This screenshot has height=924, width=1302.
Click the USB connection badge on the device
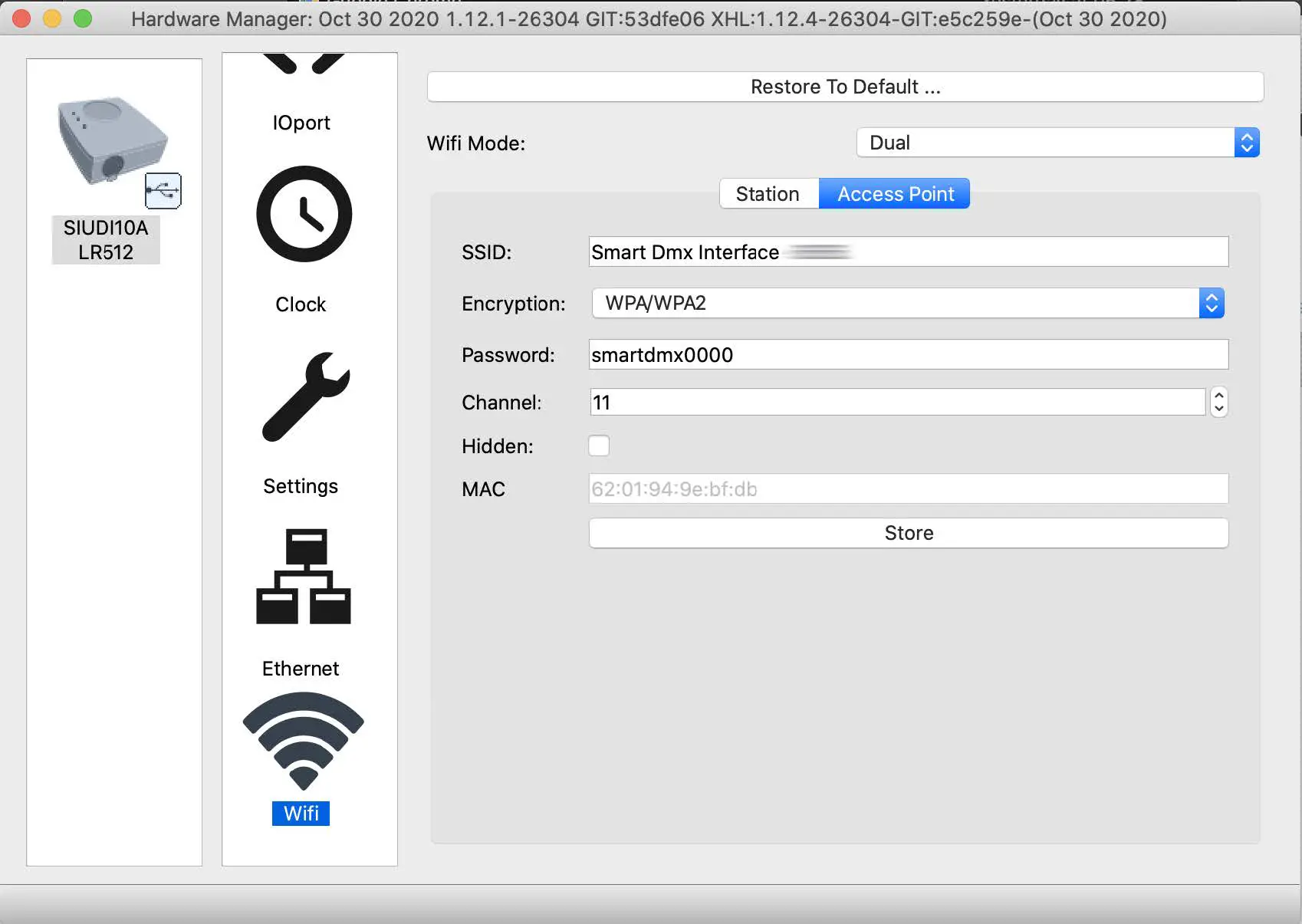(164, 191)
